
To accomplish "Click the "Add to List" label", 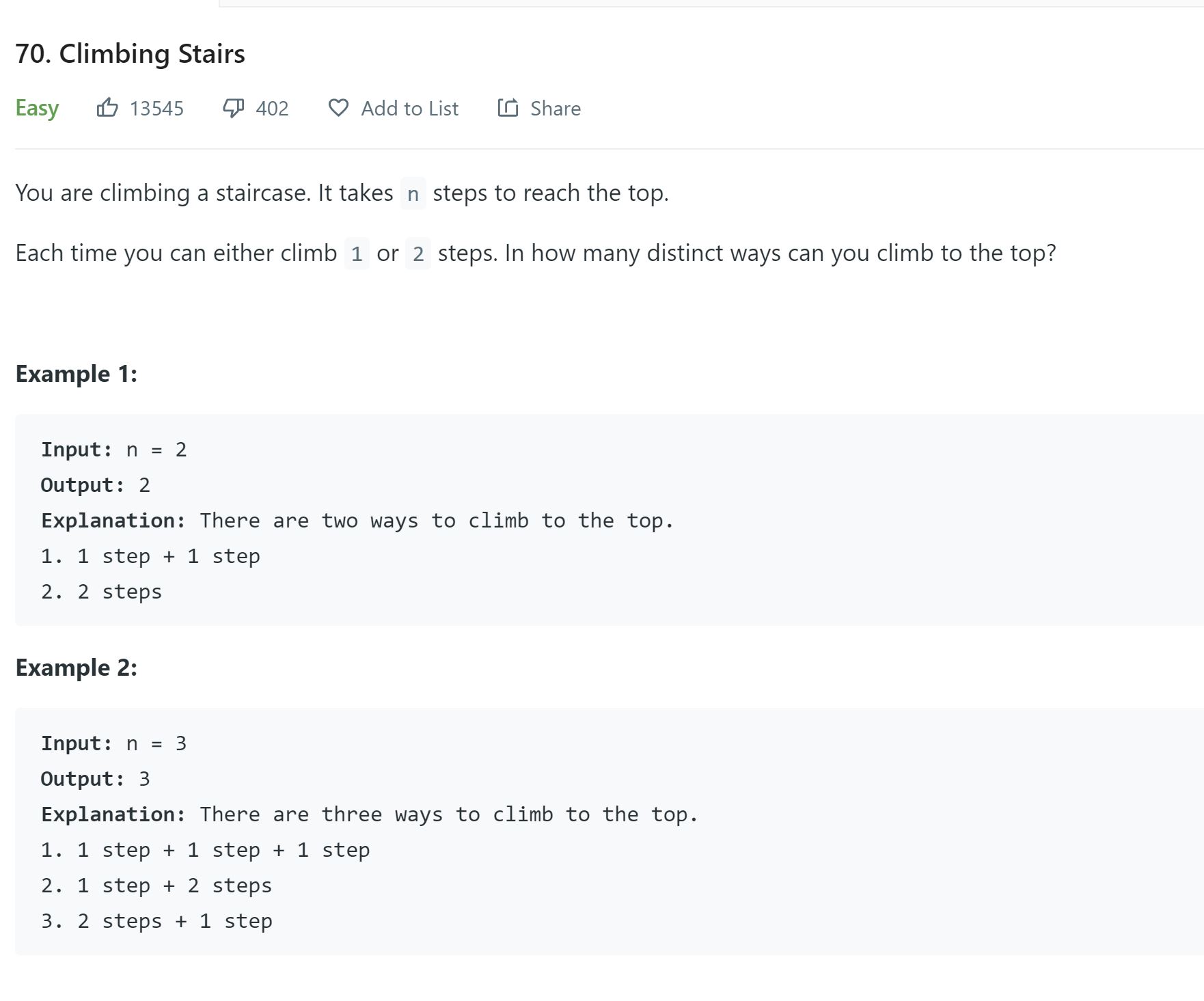I will [409, 109].
